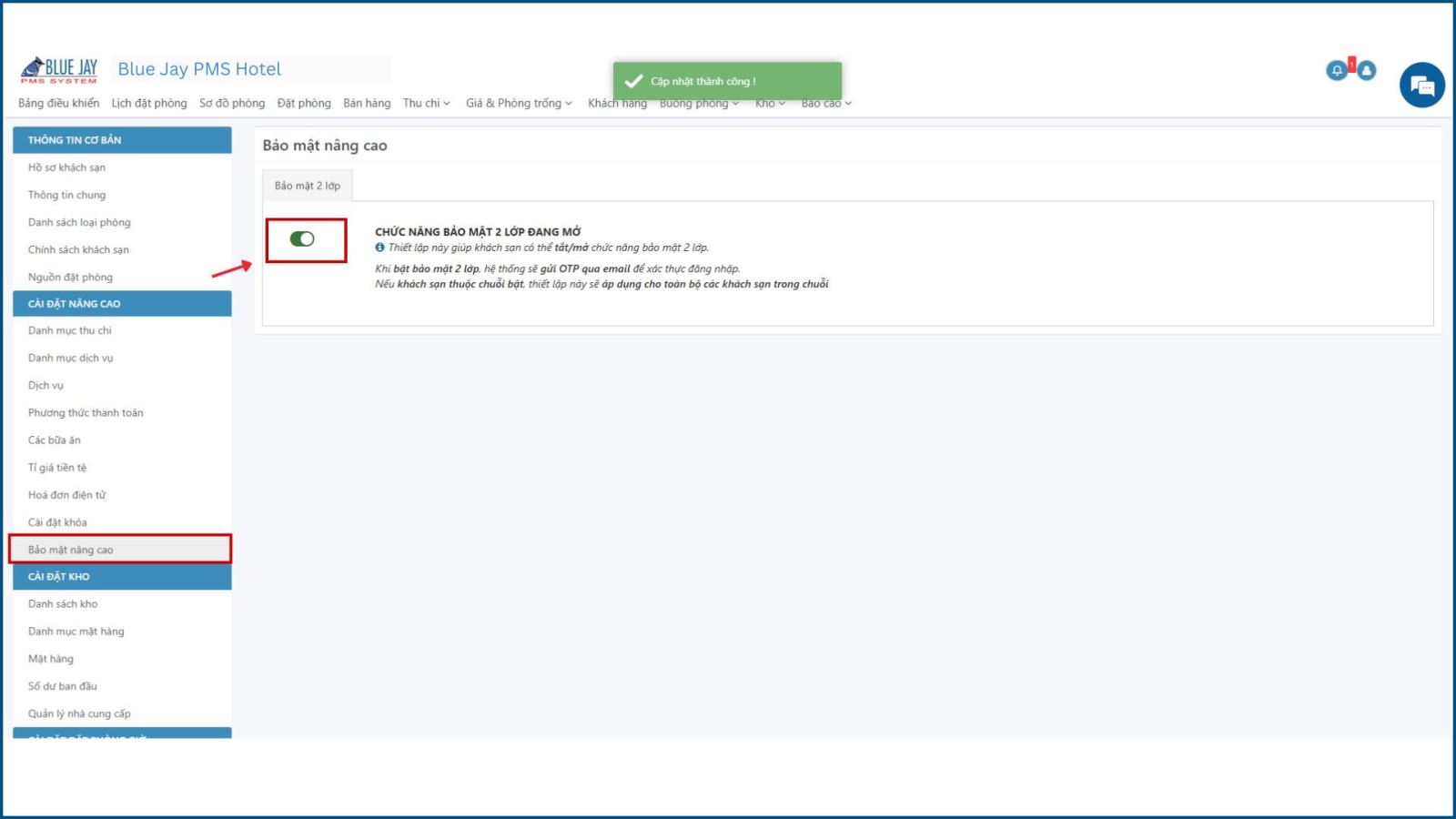Expand the Giá & Phòng trống dropdown
Image resolution: width=1456 pixels, height=819 pixels.
519,104
